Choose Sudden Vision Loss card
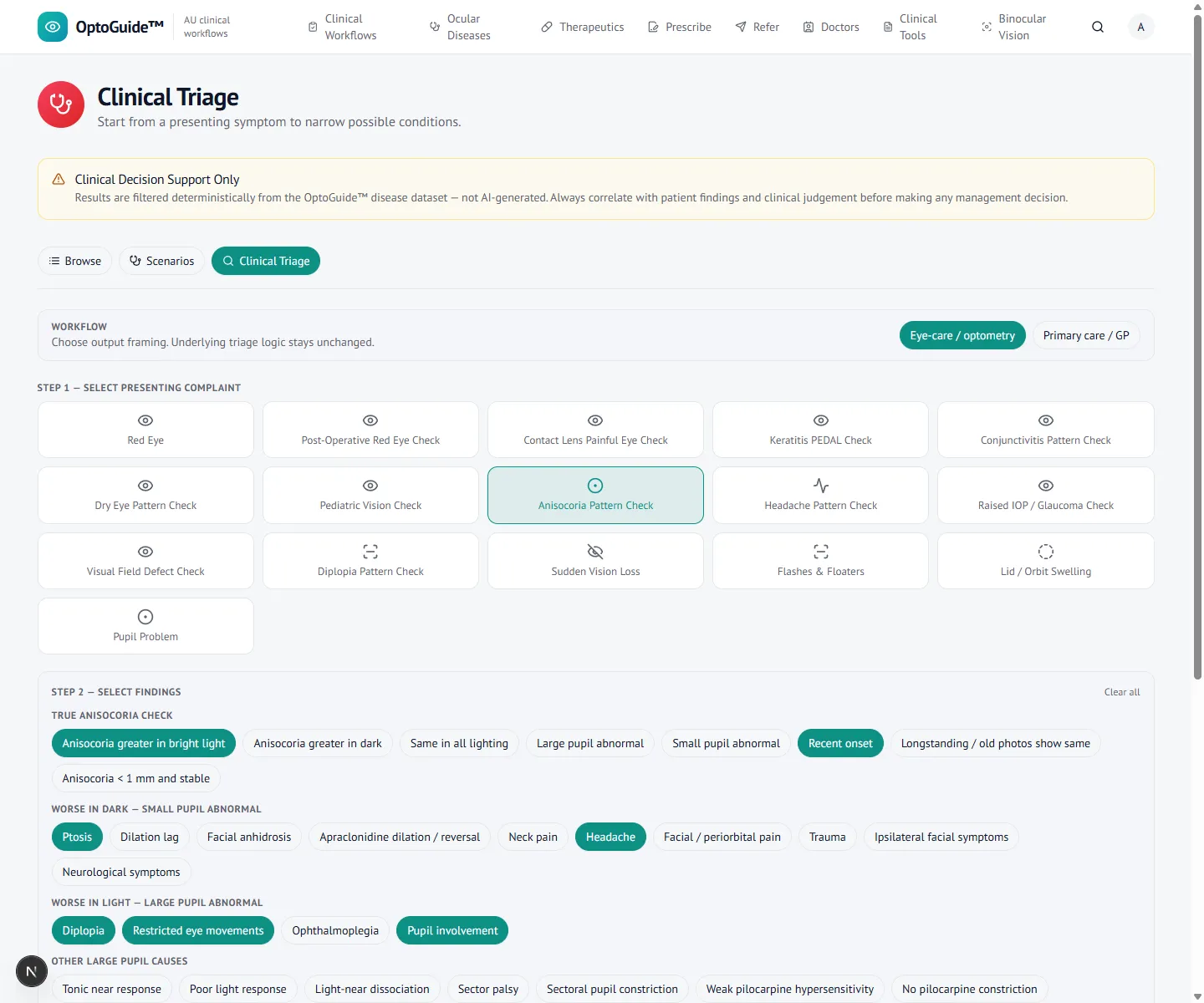This screenshot has height=1003, width=1204. (595, 561)
